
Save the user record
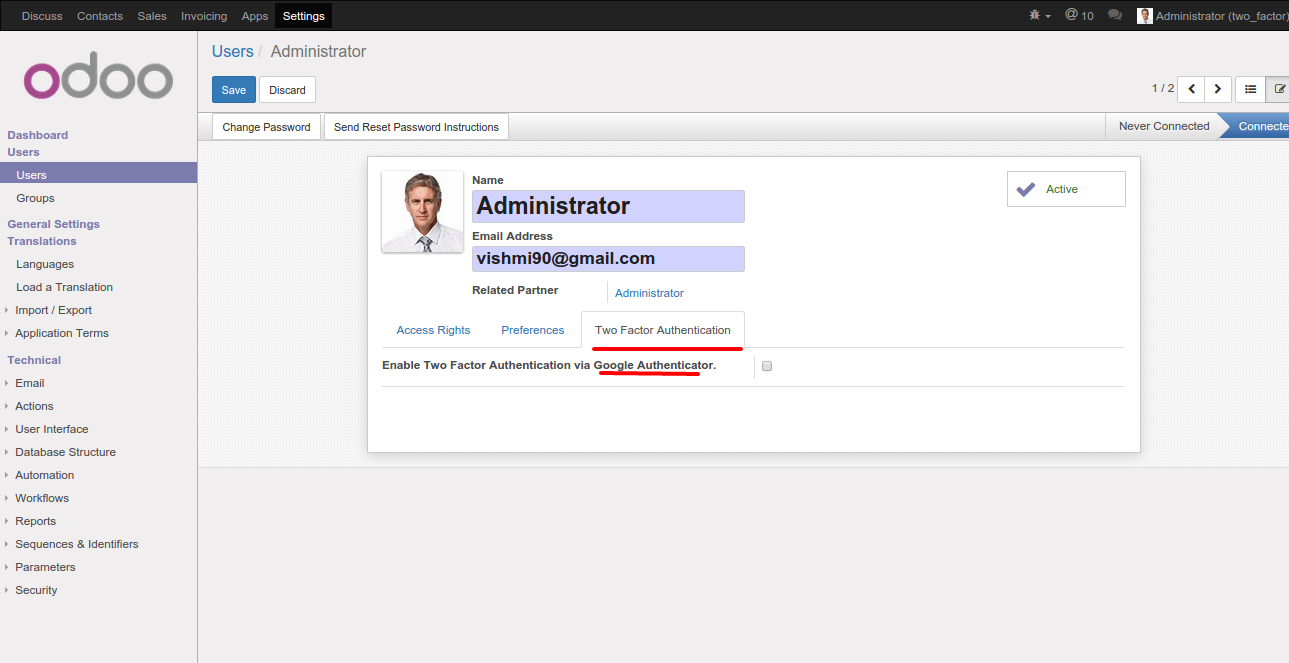point(233,90)
